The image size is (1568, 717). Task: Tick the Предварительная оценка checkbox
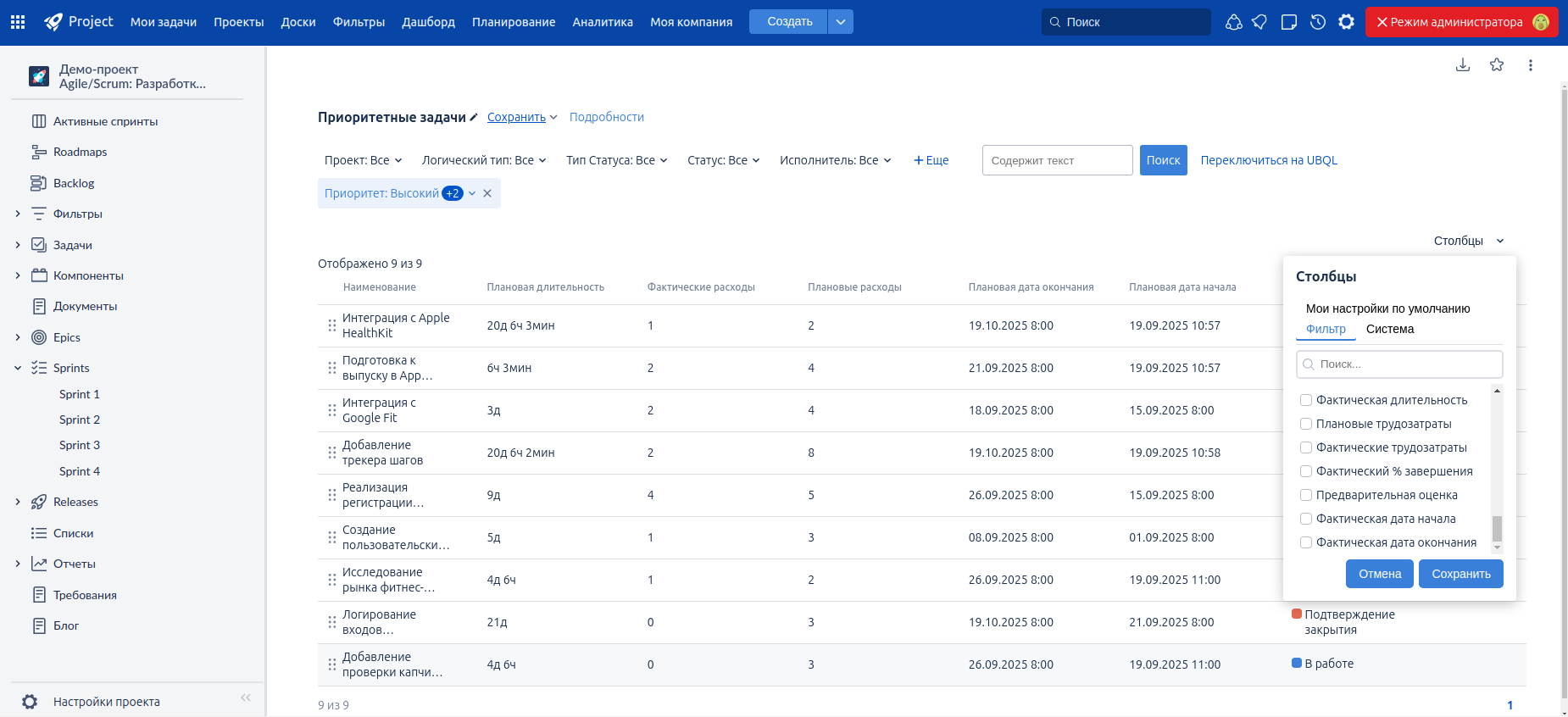coord(1306,495)
